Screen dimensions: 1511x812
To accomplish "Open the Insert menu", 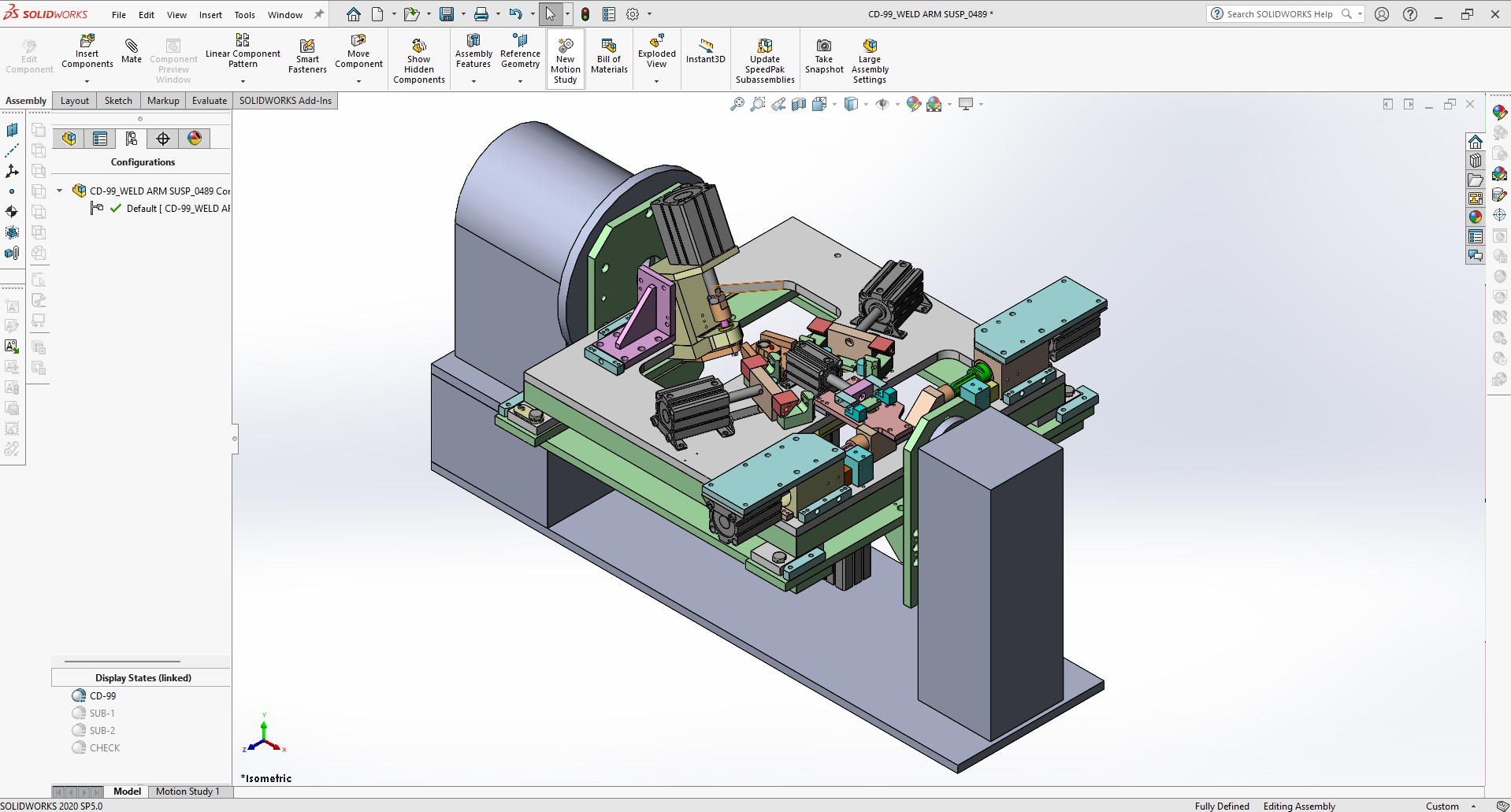I will click(210, 14).
